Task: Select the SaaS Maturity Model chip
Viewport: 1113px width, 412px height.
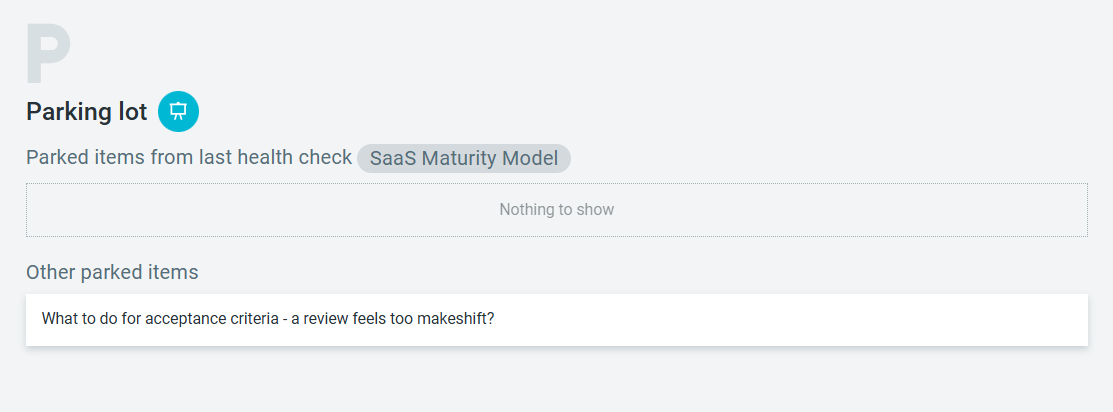Action: click(x=463, y=158)
